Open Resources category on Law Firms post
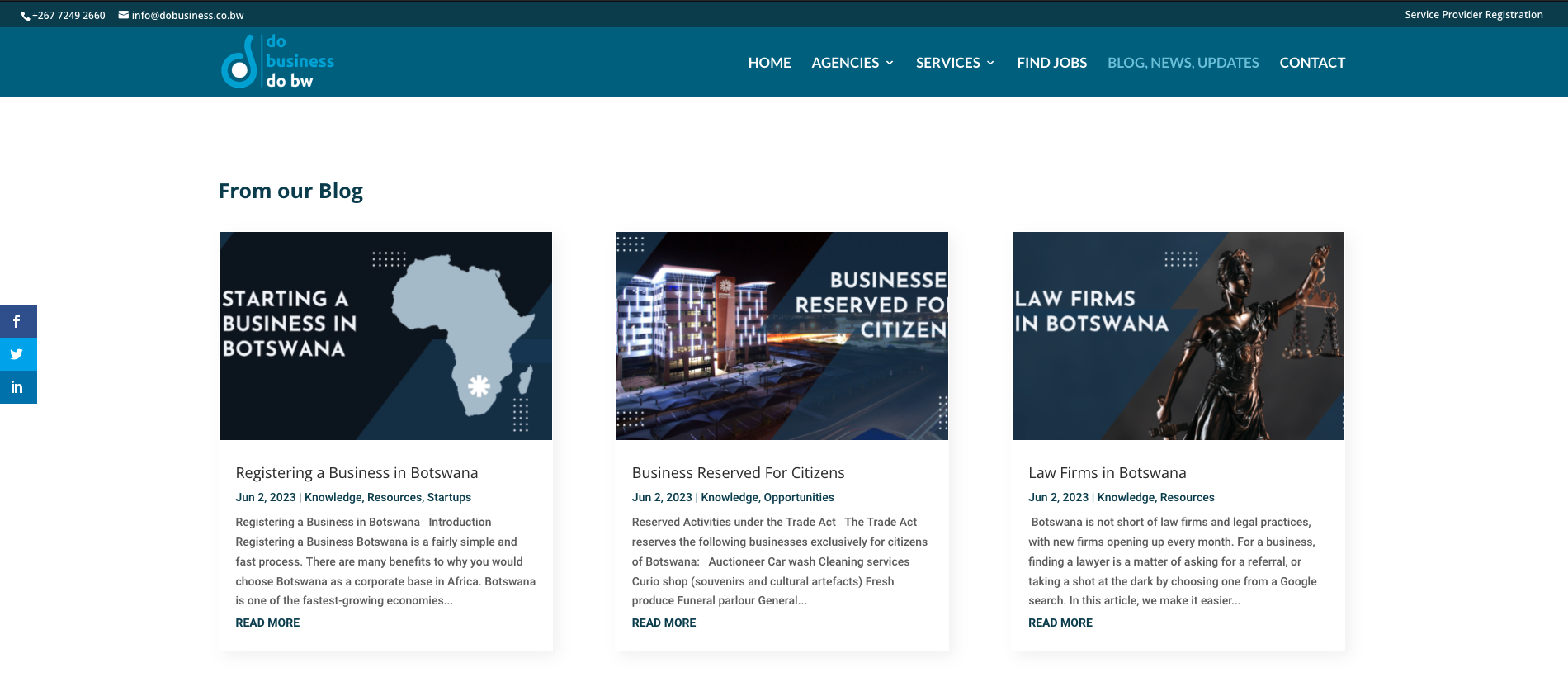Image resolution: width=1568 pixels, height=696 pixels. [1187, 497]
